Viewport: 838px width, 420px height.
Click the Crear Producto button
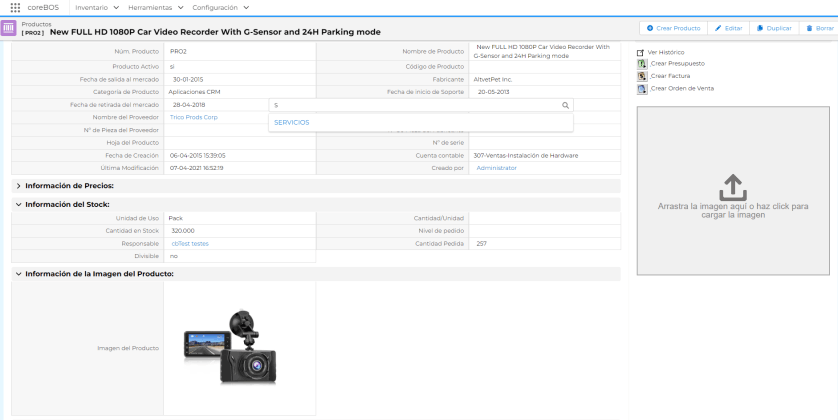tap(673, 28)
